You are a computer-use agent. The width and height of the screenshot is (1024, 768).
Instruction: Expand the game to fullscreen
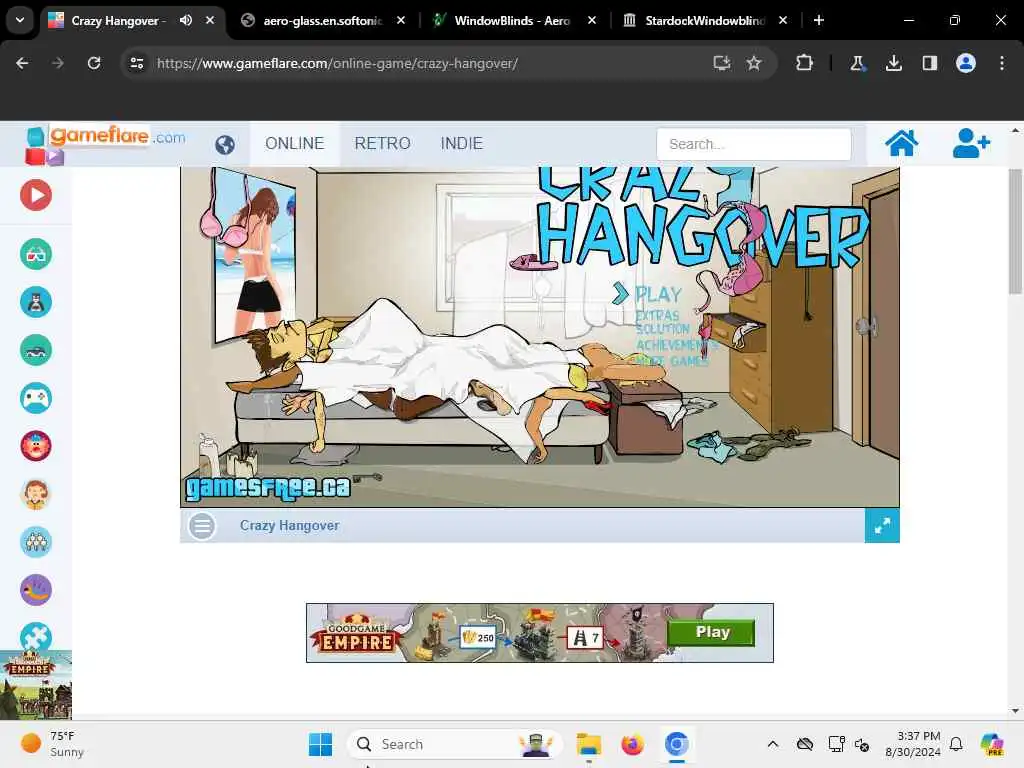click(x=882, y=526)
